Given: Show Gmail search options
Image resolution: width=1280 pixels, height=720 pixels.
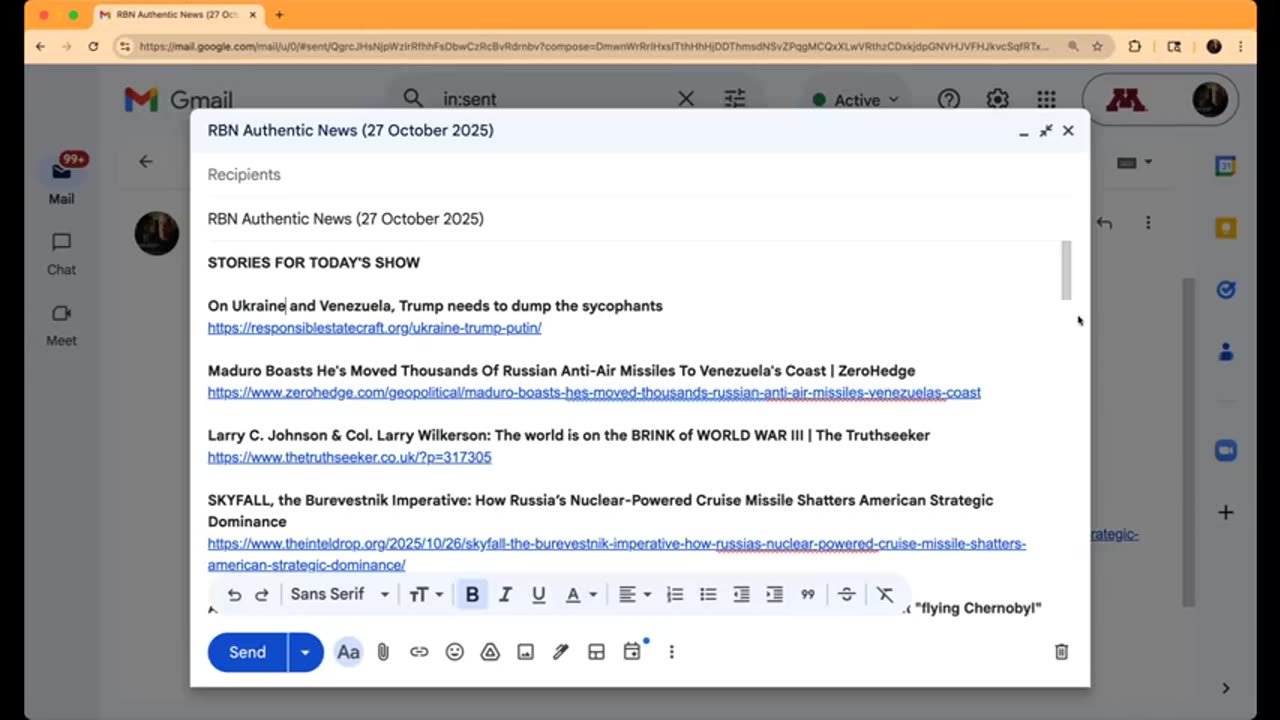Looking at the screenshot, I should (735, 99).
